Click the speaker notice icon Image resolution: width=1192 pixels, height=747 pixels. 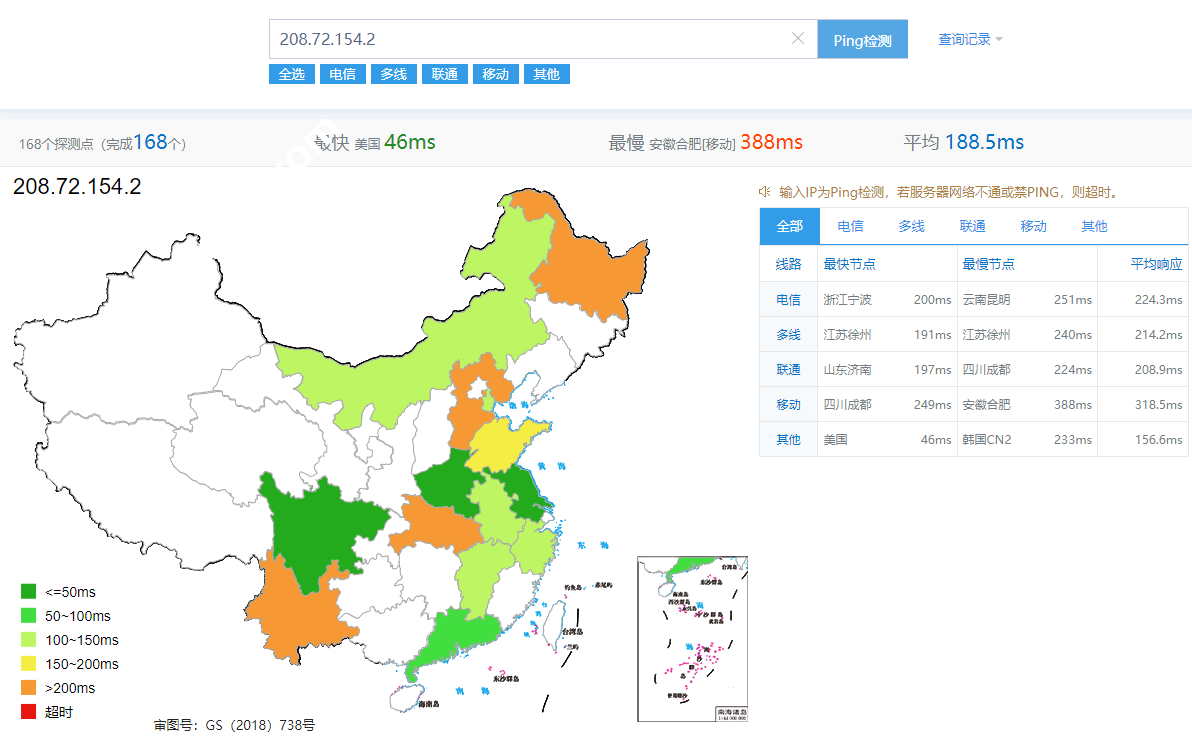point(765,191)
